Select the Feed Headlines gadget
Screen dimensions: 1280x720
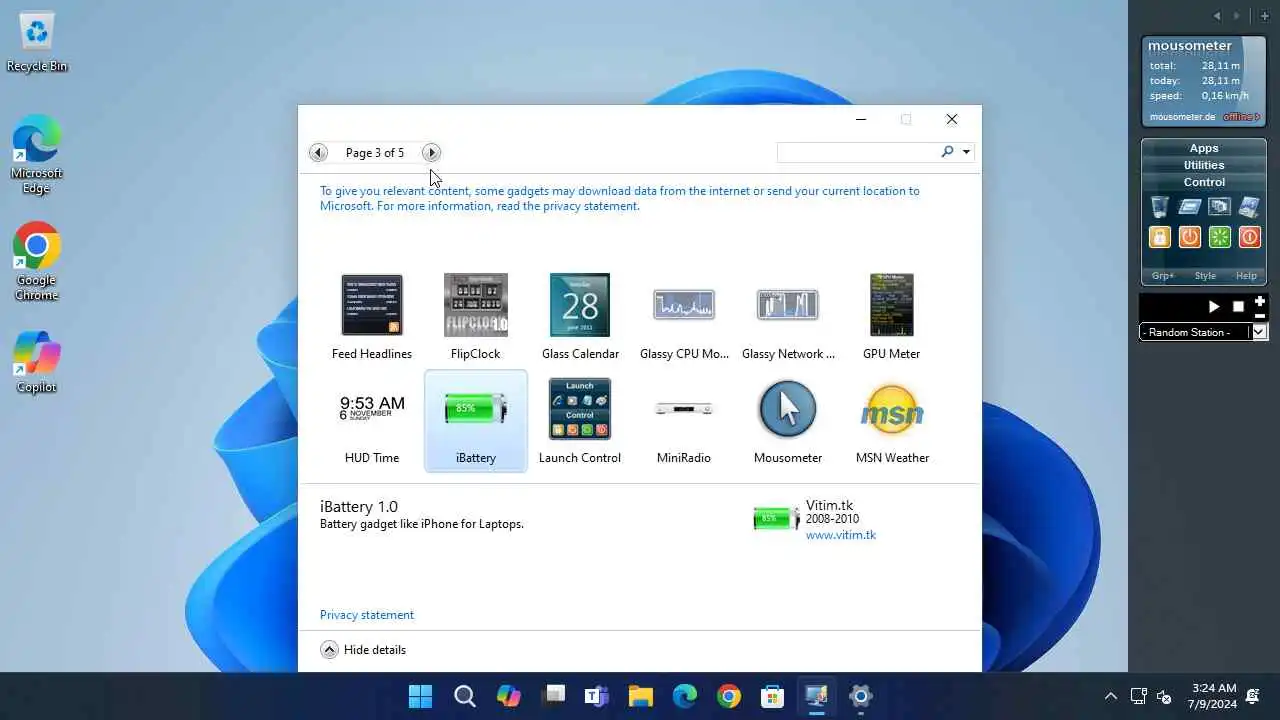pyautogui.click(x=372, y=316)
